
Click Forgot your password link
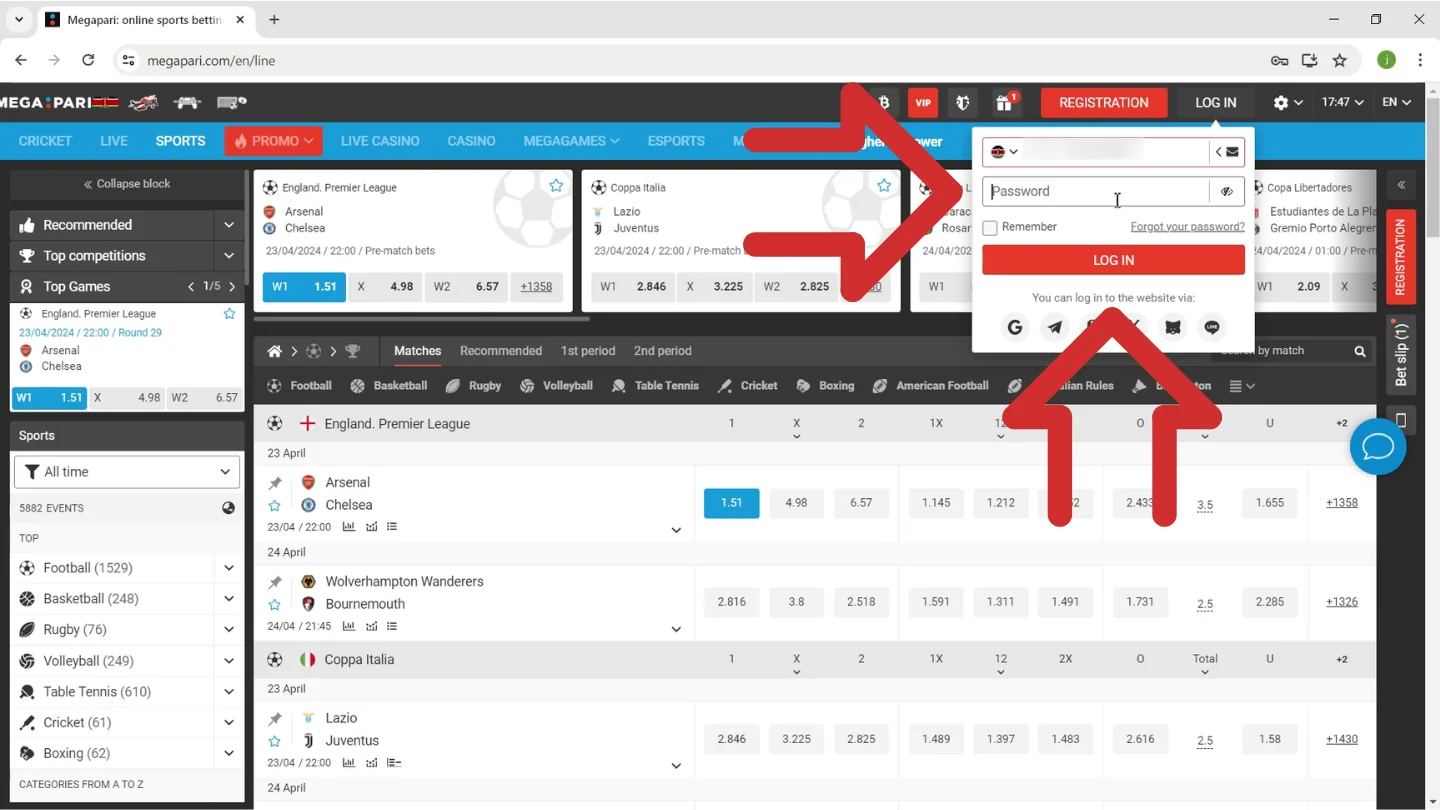1188,227
